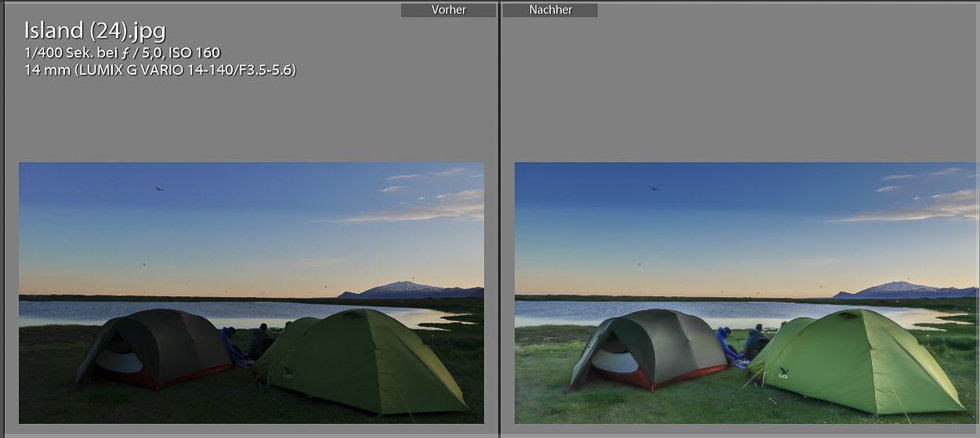Image resolution: width=980 pixels, height=438 pixels.
Task: Click the Nachher label
Action: pos(550,10)
